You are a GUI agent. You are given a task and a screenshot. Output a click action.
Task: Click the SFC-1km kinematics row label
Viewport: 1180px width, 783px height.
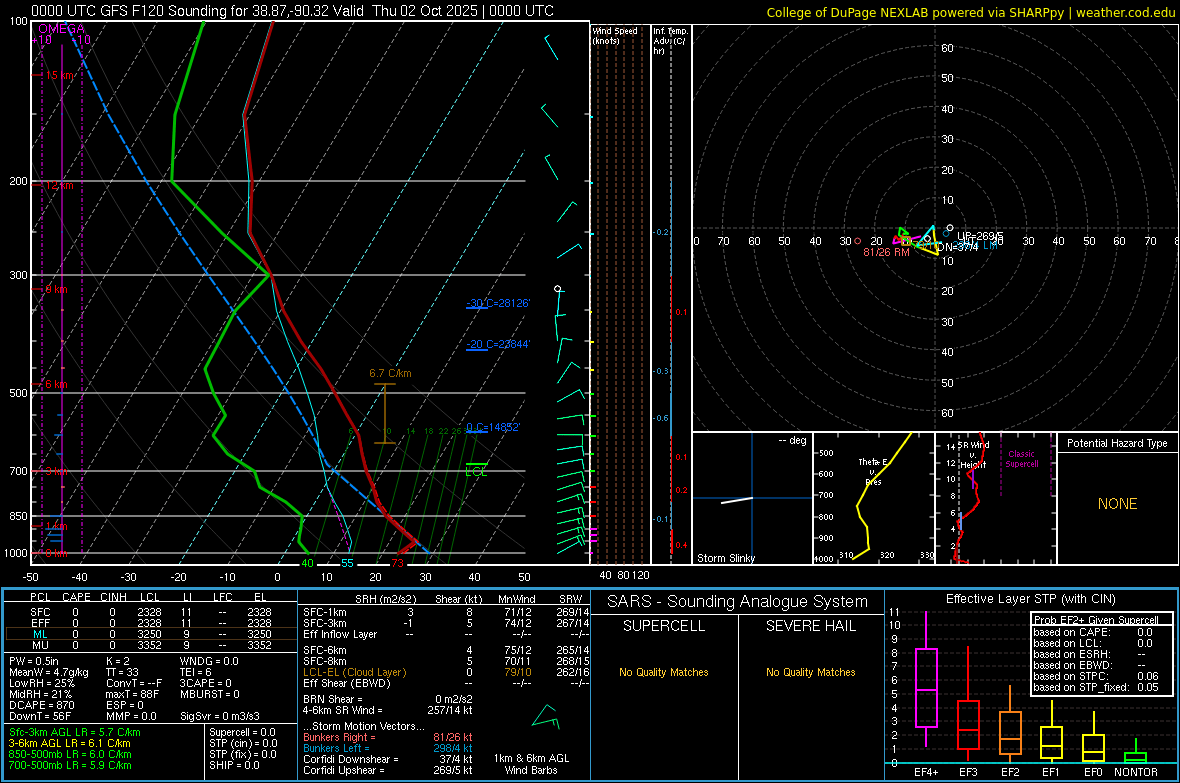[x=325, y=612]
